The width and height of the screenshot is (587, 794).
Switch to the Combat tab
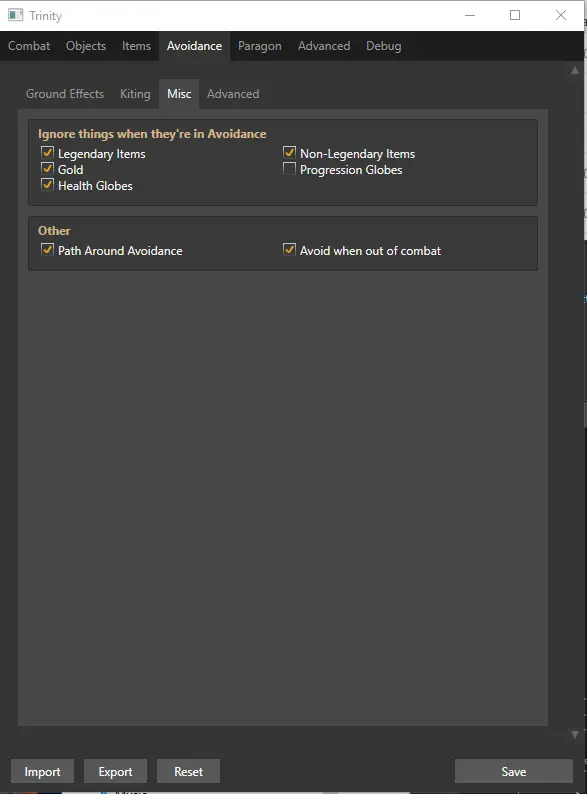click(29, 46)
